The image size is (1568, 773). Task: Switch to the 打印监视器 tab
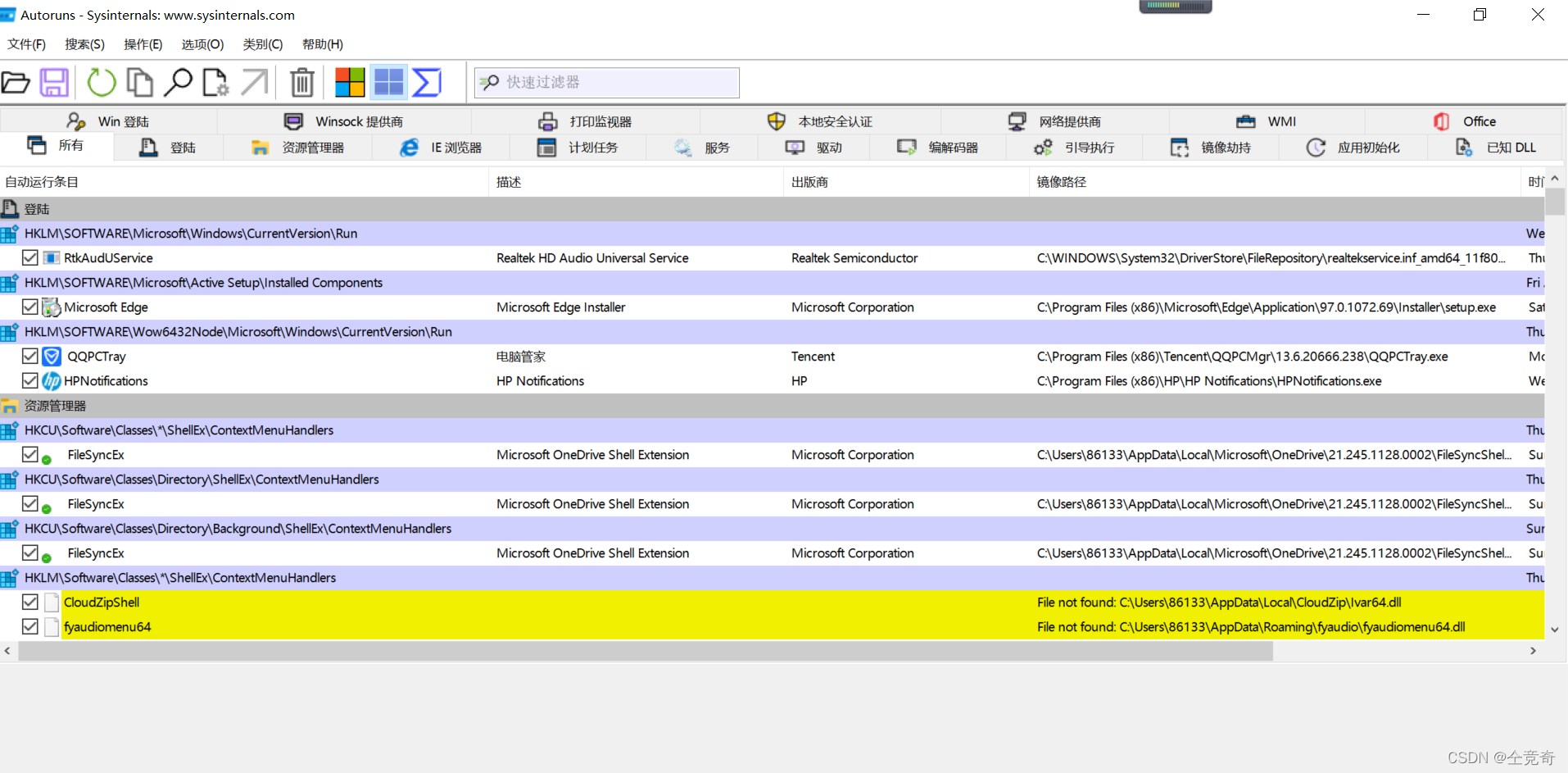point(586,121)
